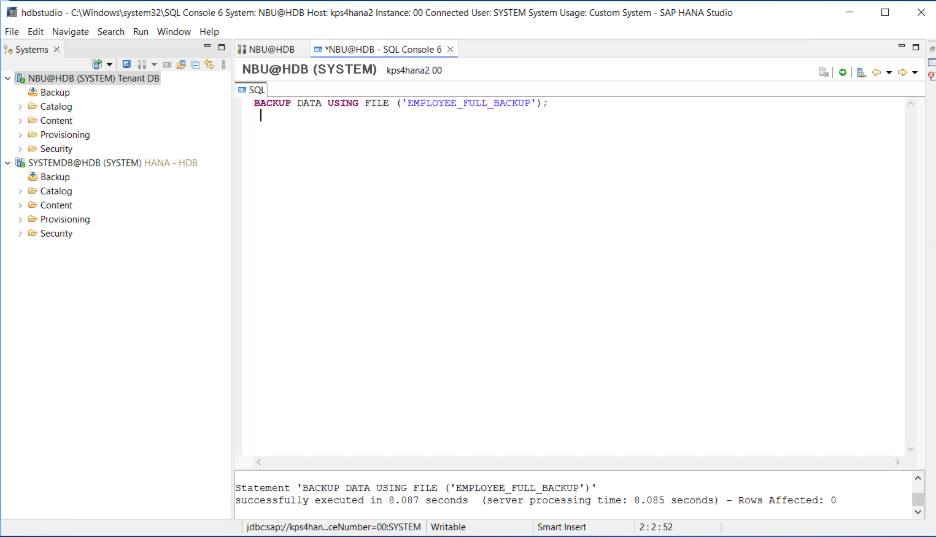
Task: Expand Provisioning under SYSTEMDB@HDB
Action: pos(20,220)
